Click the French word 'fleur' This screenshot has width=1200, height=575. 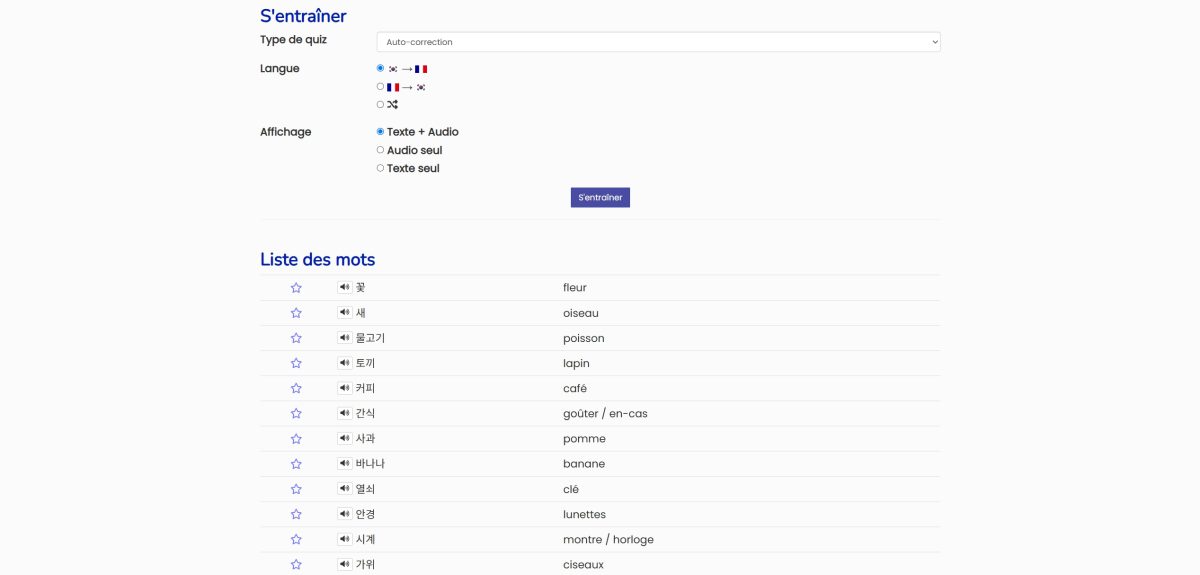[x=575, y=288]
